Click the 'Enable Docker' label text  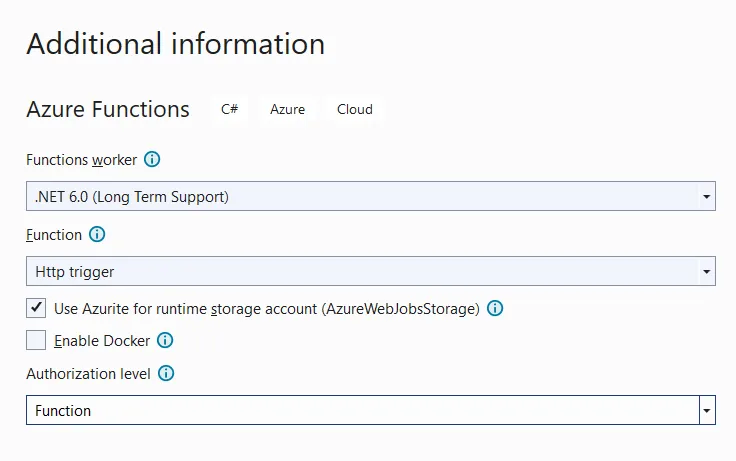pos(102,341)
